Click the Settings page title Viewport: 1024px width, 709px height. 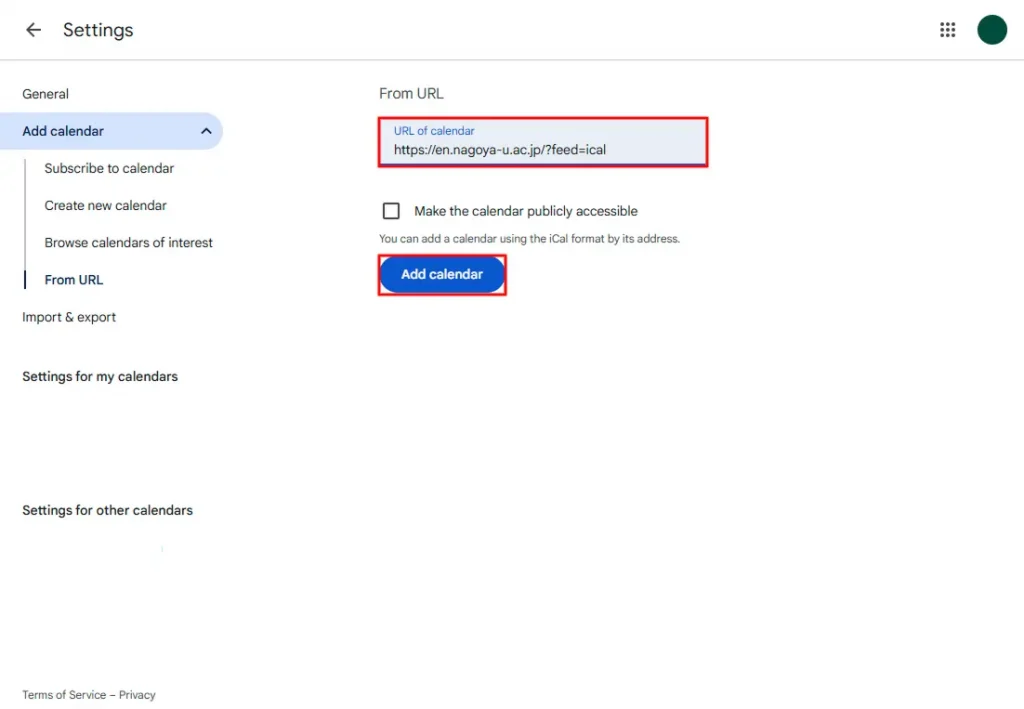[97, 30]
